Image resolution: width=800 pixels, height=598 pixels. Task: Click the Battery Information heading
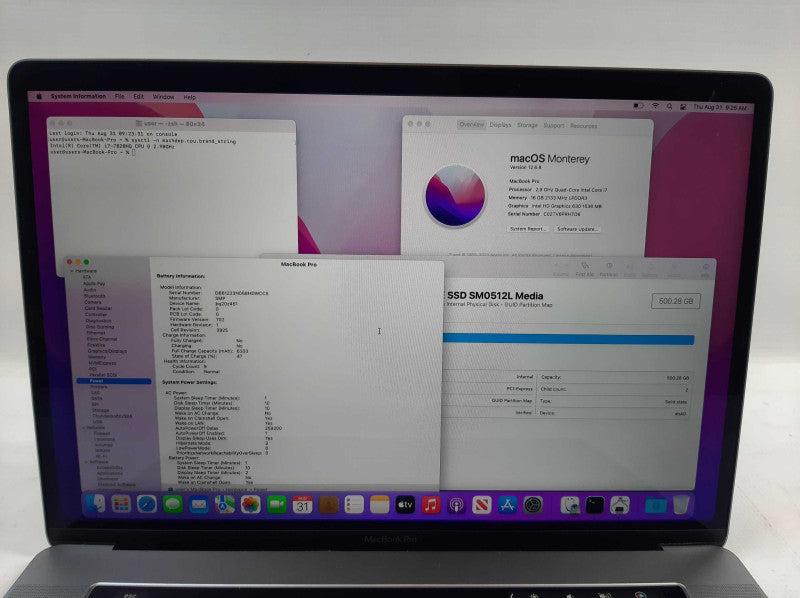point(181,276)
